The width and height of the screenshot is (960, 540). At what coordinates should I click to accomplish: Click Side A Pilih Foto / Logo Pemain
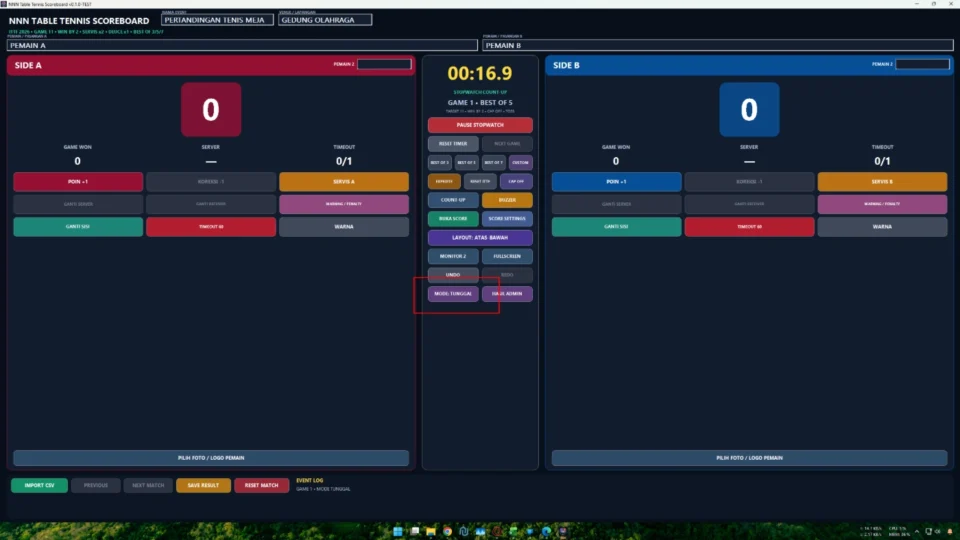point(211,458)
